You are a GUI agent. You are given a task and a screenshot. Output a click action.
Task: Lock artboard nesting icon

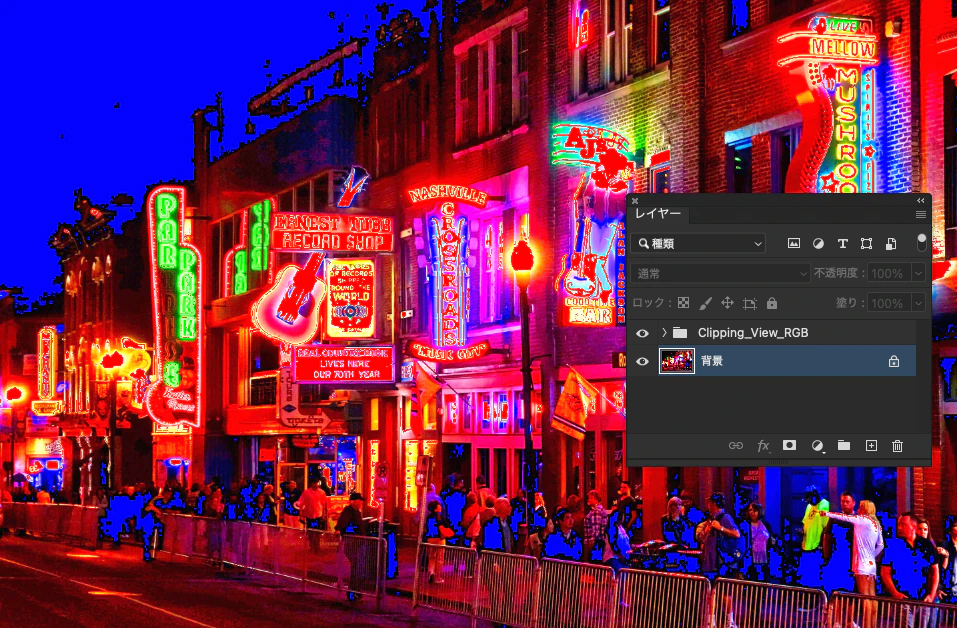pyautogui.click(x=750, y=303)
